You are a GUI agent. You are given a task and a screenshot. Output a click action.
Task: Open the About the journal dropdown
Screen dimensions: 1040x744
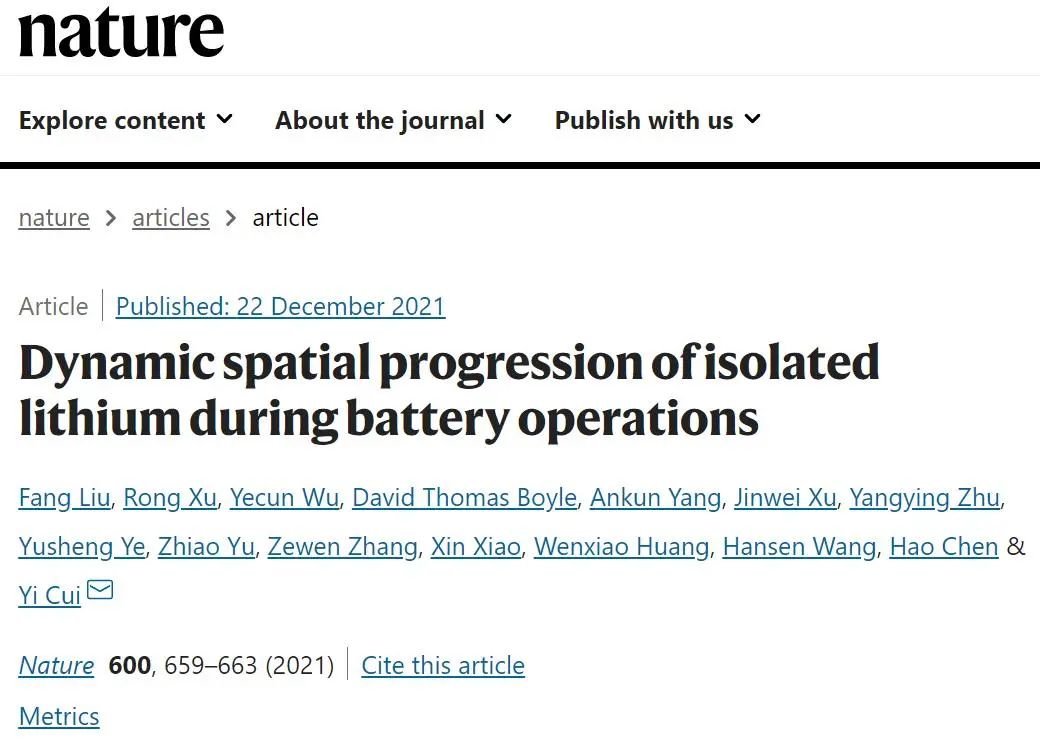click(x=393, y=120)
